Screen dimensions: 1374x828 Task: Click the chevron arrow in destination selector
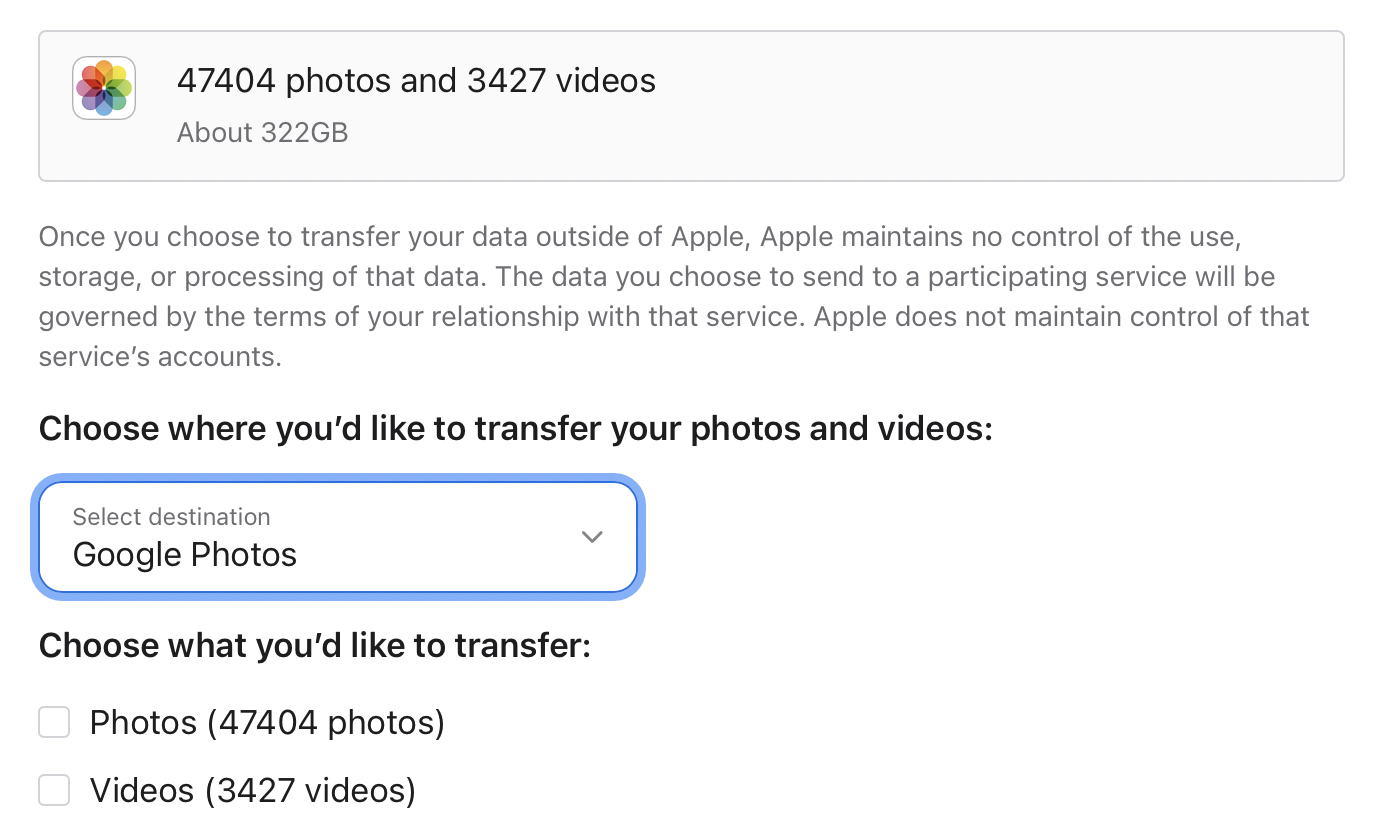(x=592, y=537)
